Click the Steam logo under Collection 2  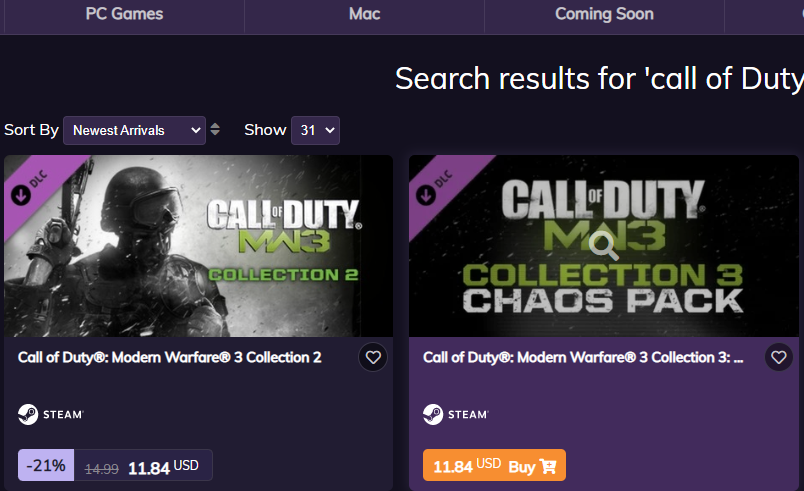pyautogui.click(x=51, y=414)
